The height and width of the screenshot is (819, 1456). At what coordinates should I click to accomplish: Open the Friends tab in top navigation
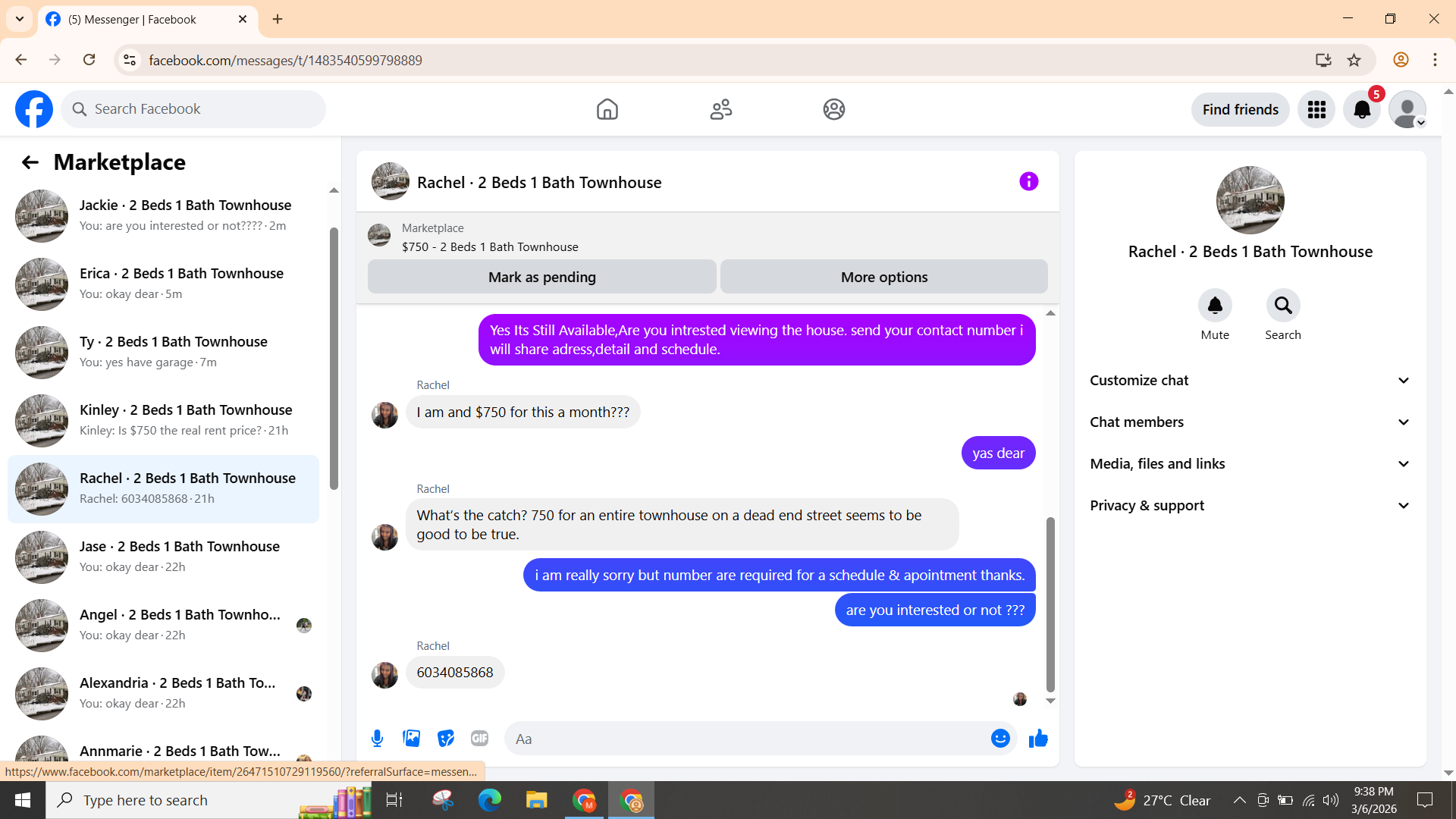click(x=720, y=110)
